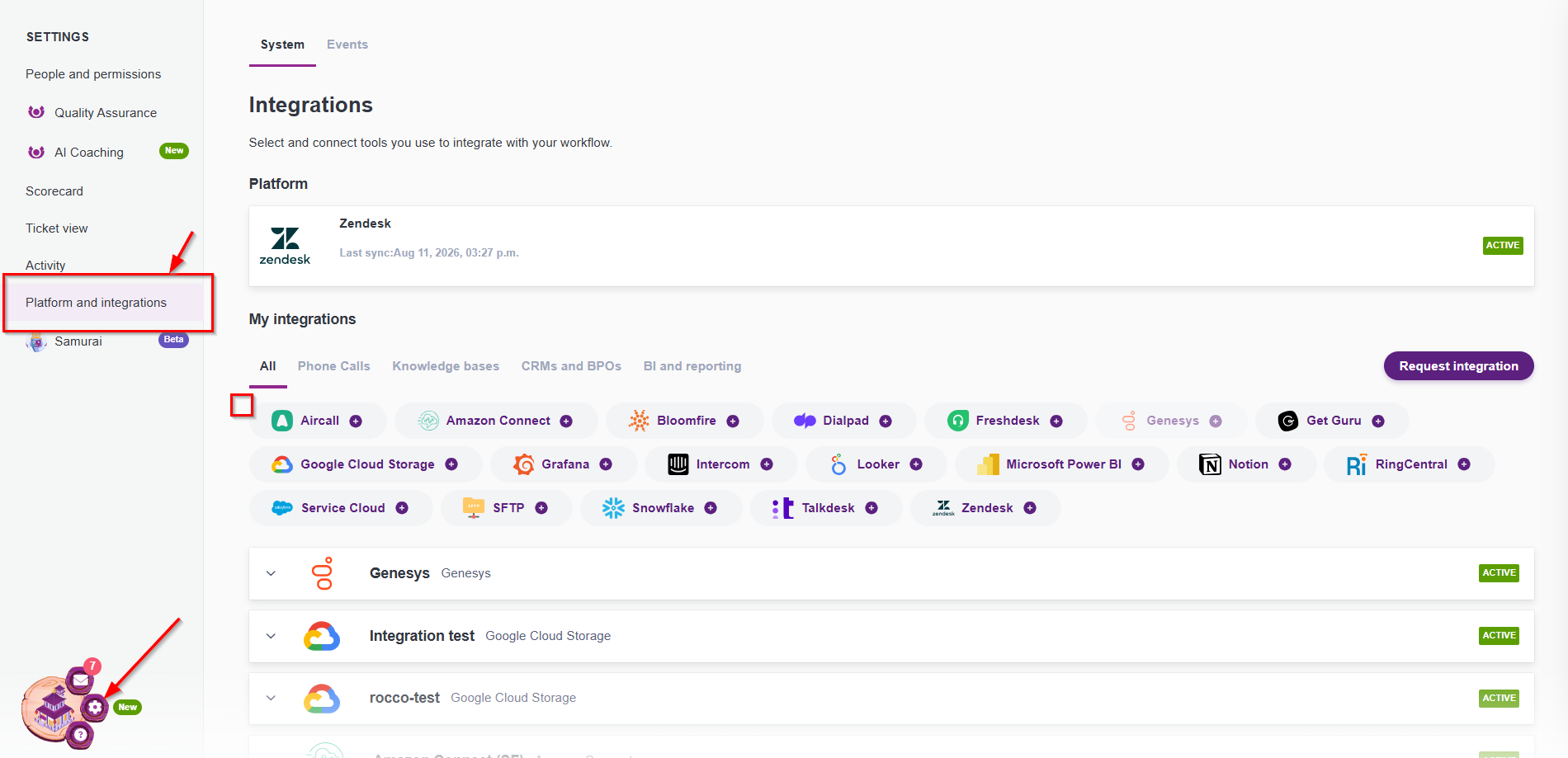The width and height of the screenshot is (1568, 758).
Task: Show the CRMs and BPOs tab
Action: click(571, 366)
